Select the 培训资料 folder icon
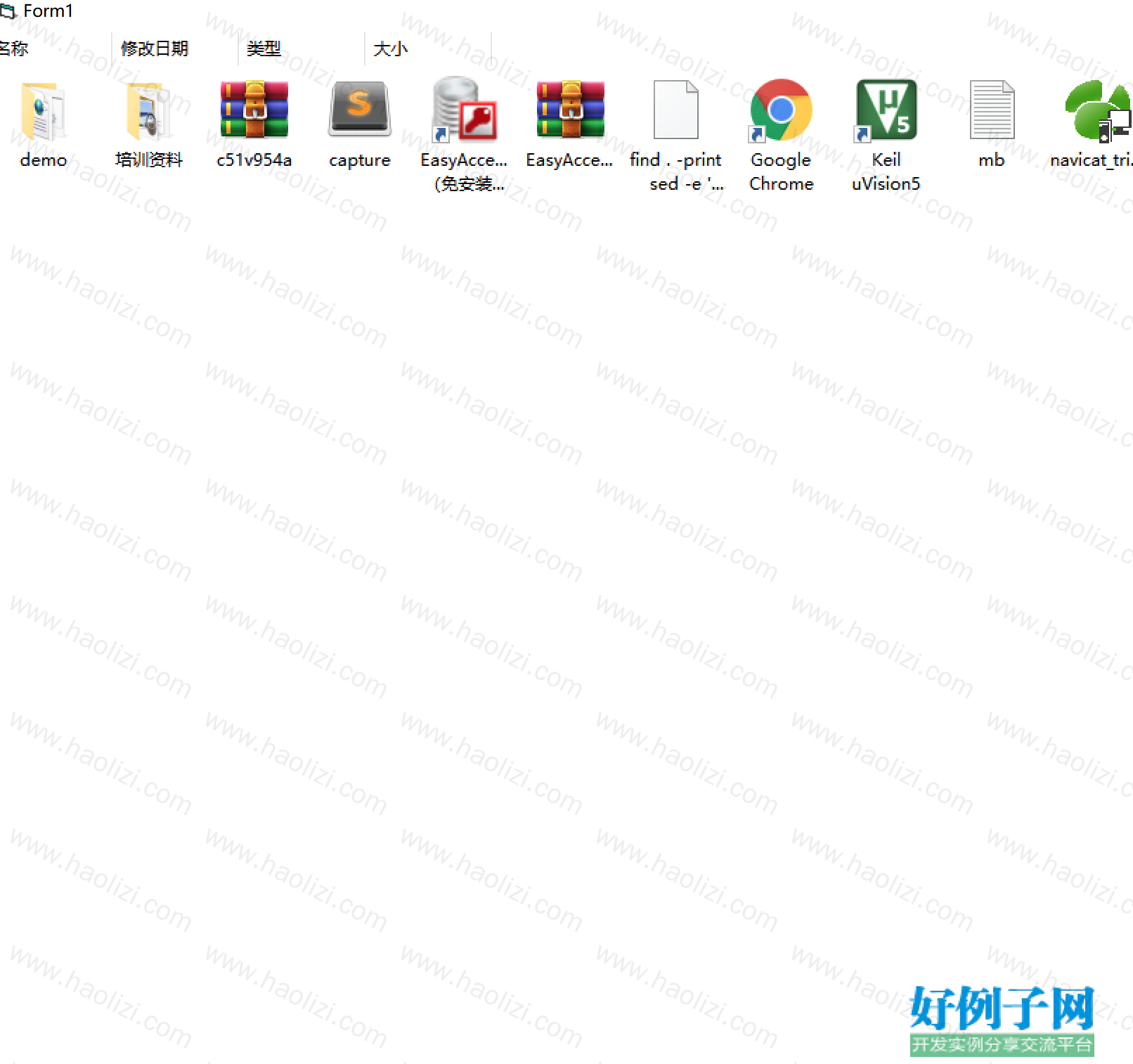Image resolution: width=1133 pixels, height=1064 pixels. (x=148, y=110)
